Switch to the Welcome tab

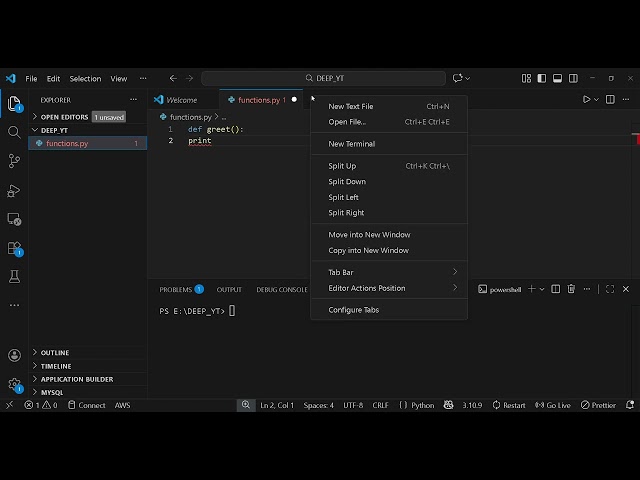coord(183,100)
